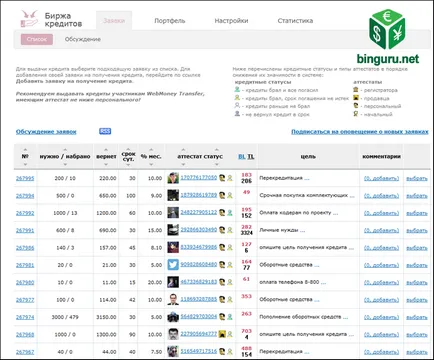Sort вернет column descending with down arrow
The image size is (434, 360).
click(x=106, y=164)
